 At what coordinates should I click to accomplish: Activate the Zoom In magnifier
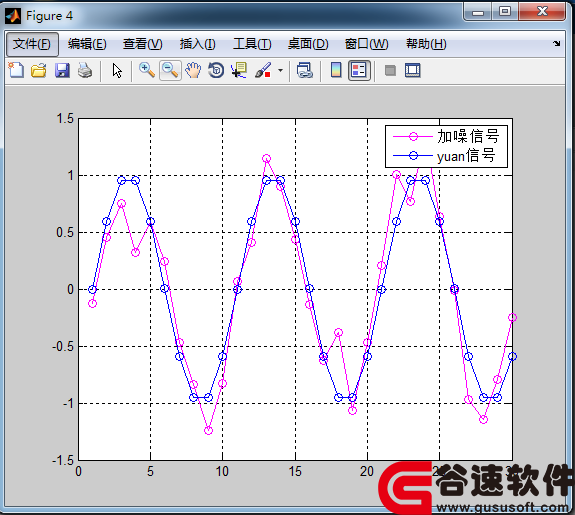147,70
